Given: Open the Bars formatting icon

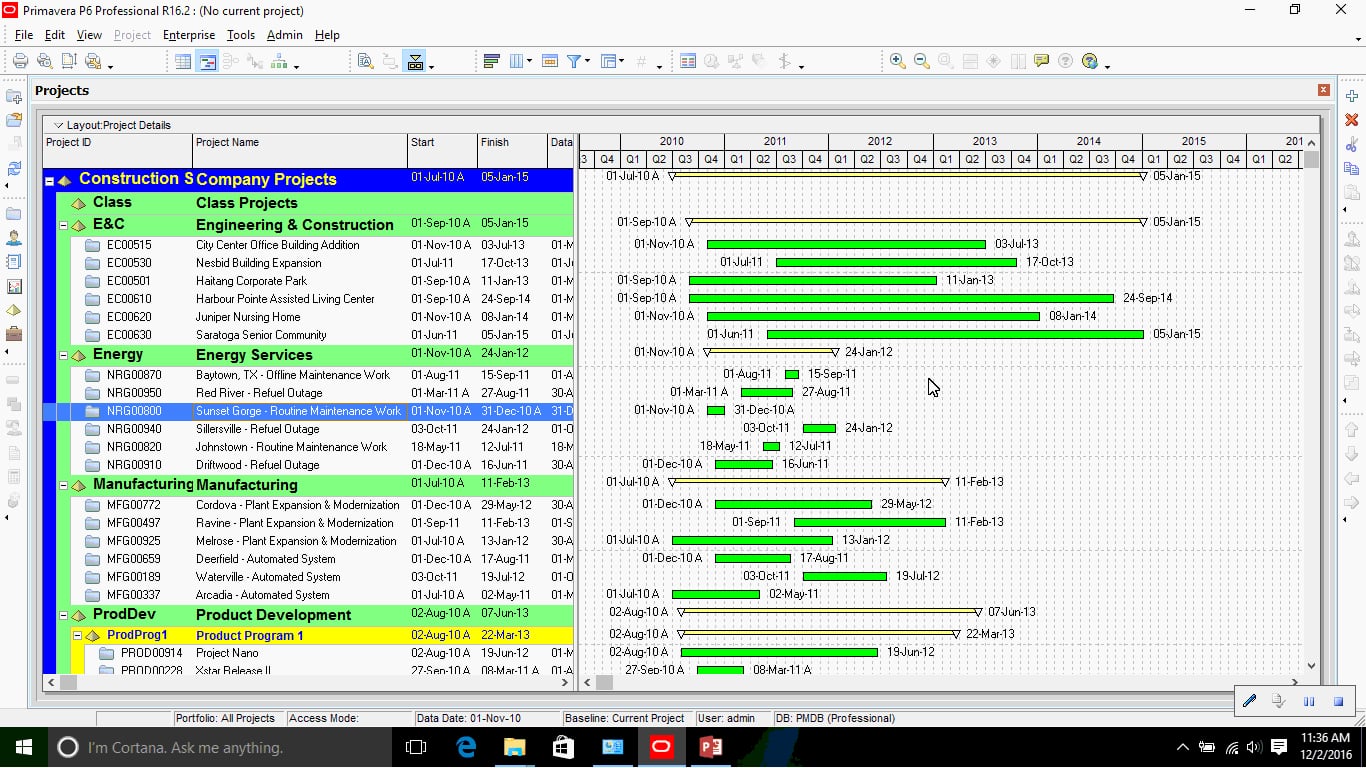Looking at the screenshot, I should (491, 61).
